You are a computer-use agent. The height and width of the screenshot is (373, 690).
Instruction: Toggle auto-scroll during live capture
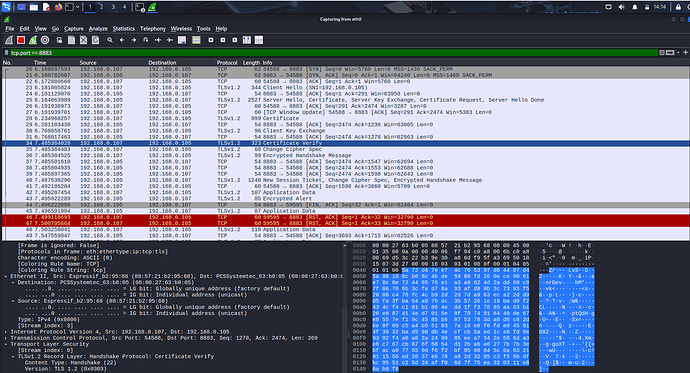tap(182, 40)
